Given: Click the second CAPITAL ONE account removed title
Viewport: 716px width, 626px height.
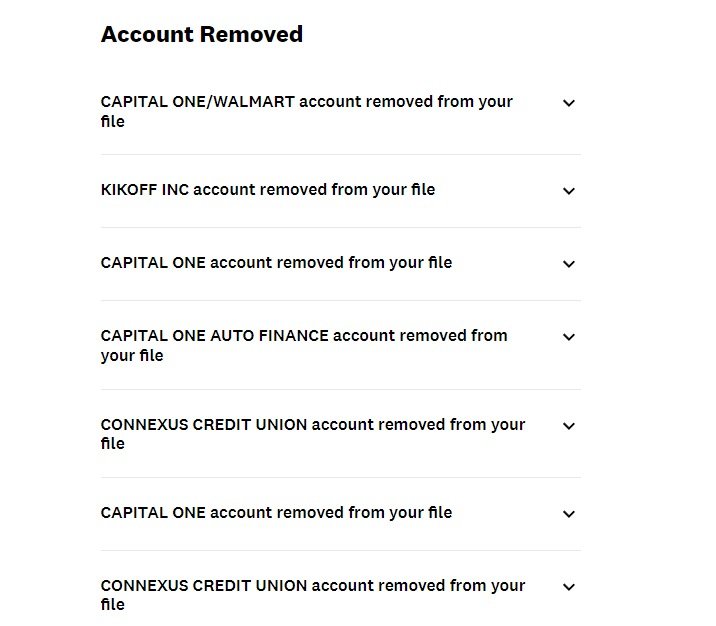Looking at the screenshot, I should 276,513.
